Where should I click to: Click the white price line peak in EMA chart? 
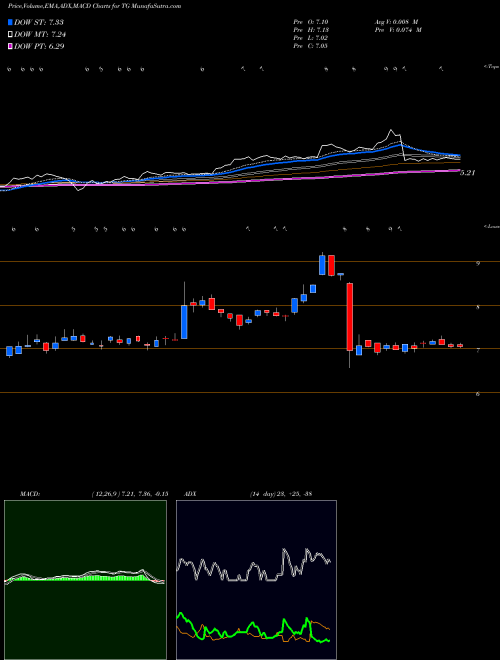point(391,130)
